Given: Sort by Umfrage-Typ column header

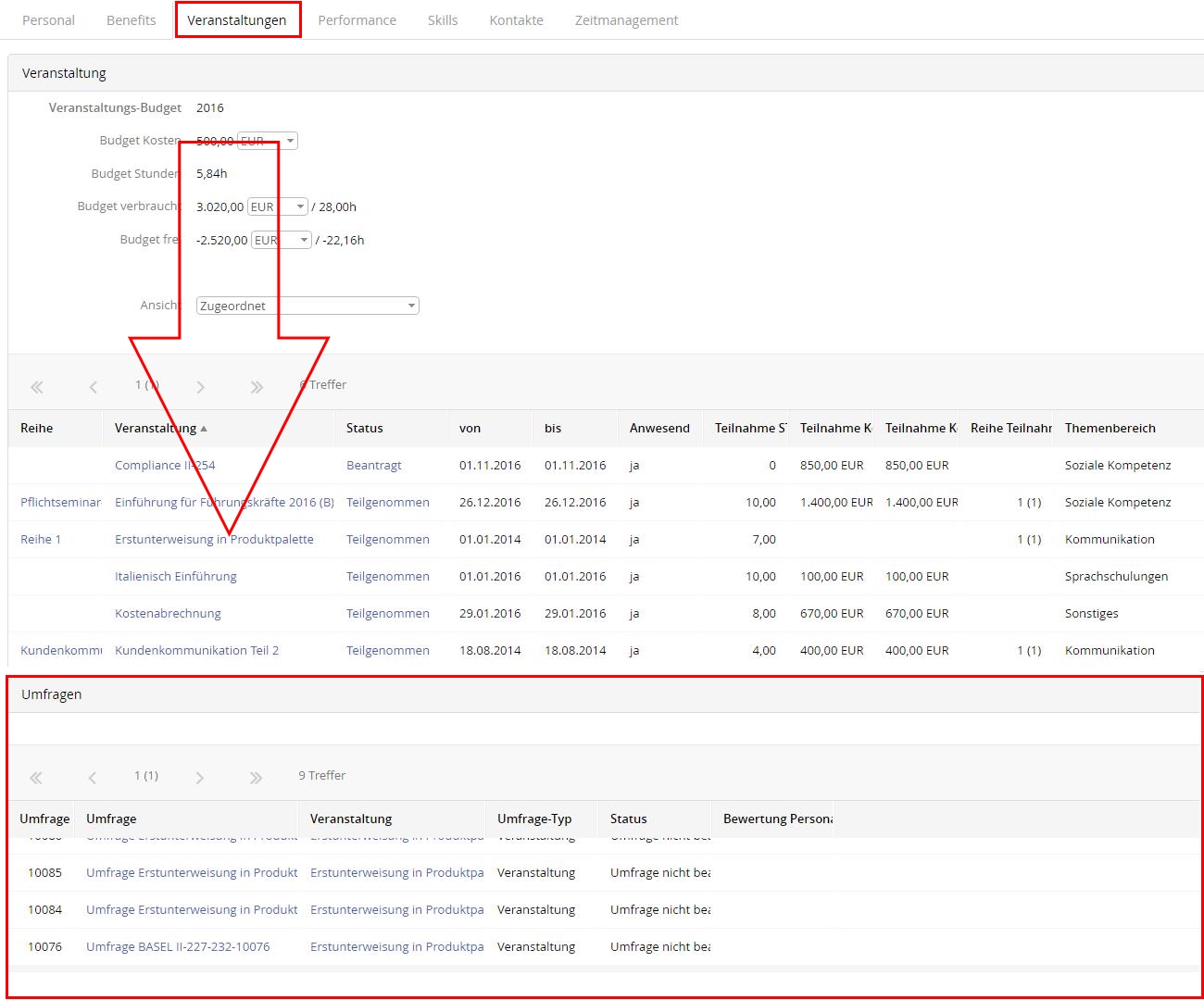Looking at the screenshot, I should (x=534, y=819).
